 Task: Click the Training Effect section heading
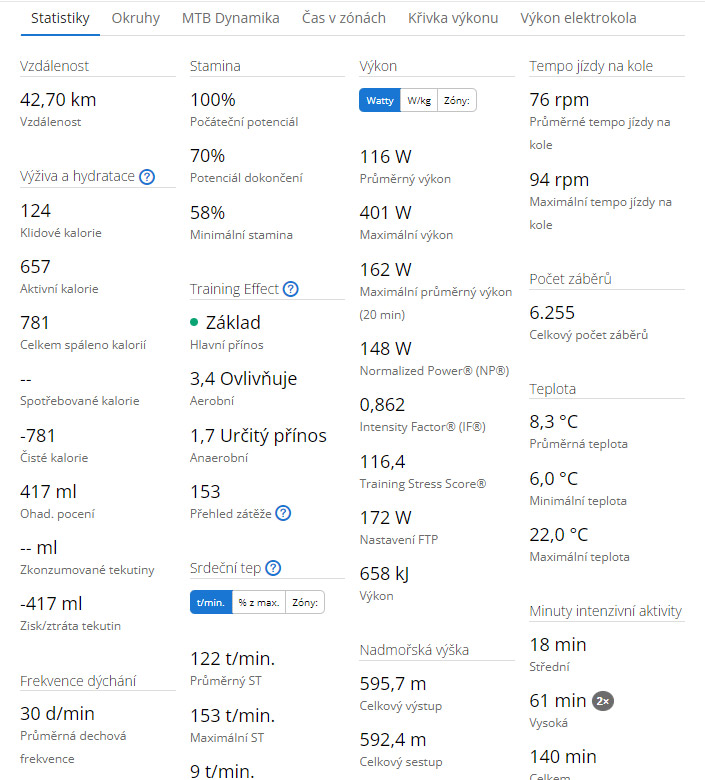tap(235, 289)
